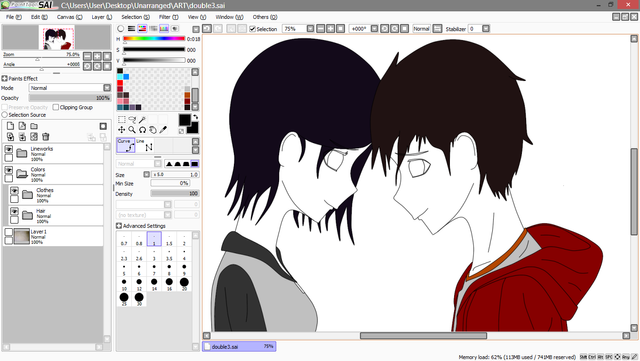Open the Selection menu
The height and width of the screenshot is (361, 640).
[x=136, y=17]
